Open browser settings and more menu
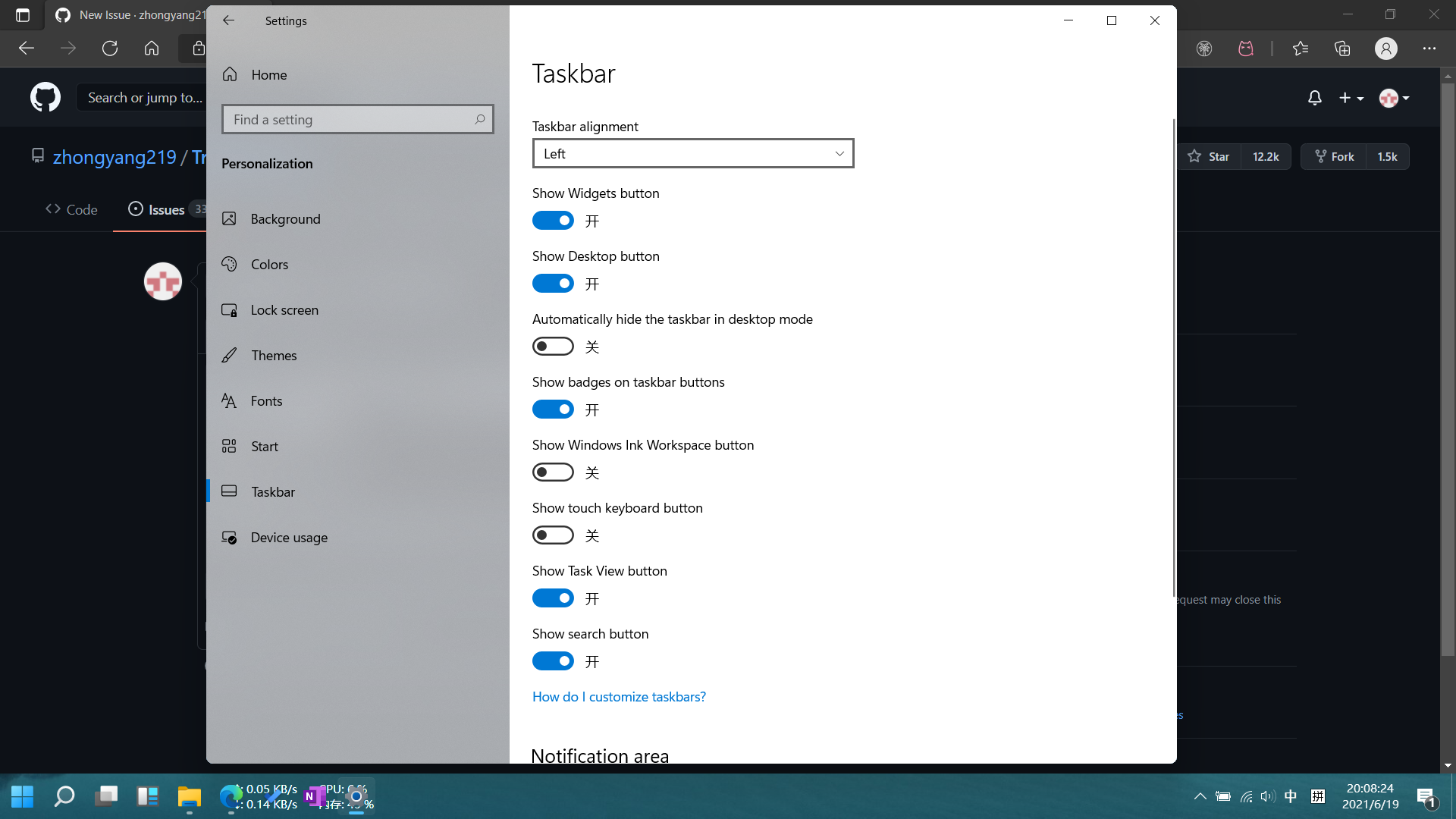Image resolution: width=1456 pixels, height=819 pixels. tap(1429, 49)
